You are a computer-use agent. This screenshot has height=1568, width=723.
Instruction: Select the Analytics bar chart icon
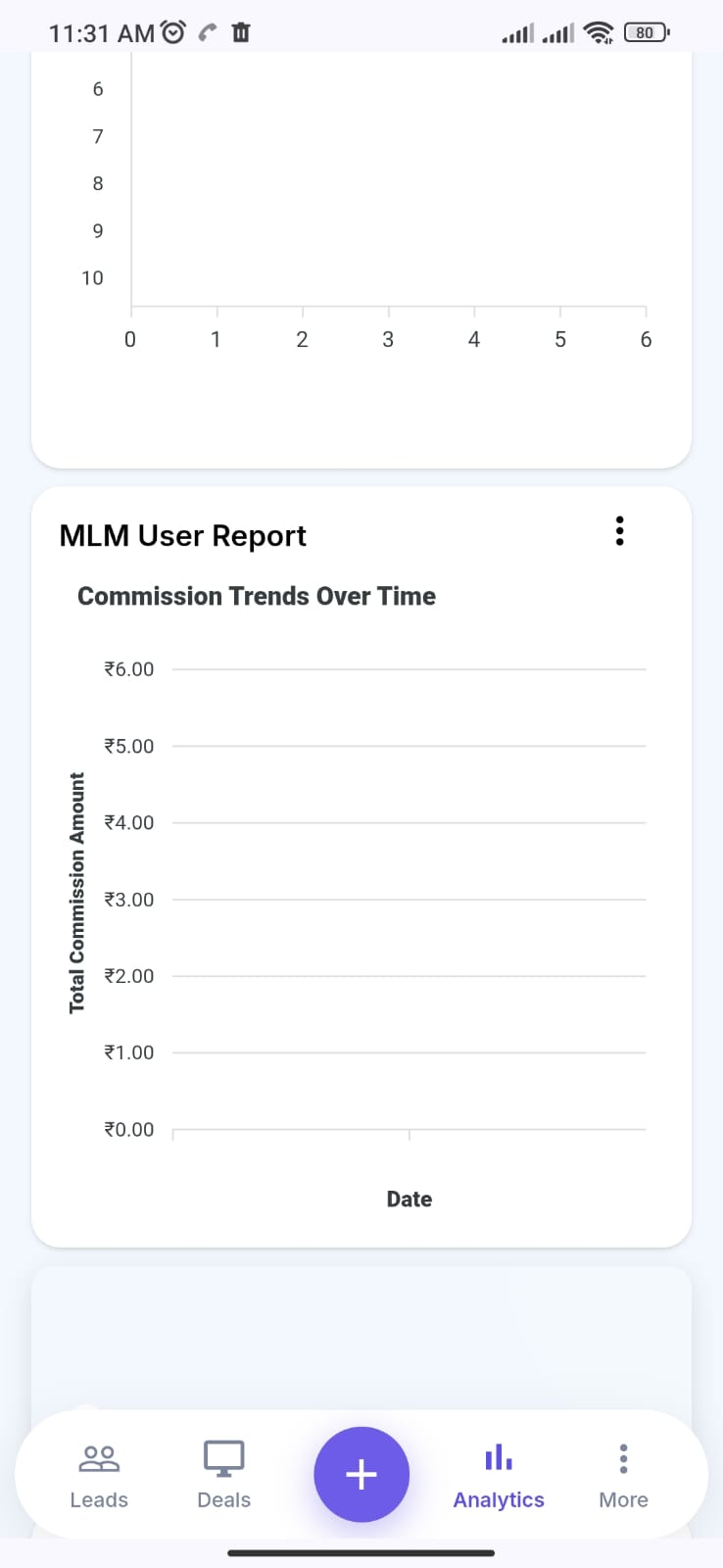click(x=499, y=1457)
